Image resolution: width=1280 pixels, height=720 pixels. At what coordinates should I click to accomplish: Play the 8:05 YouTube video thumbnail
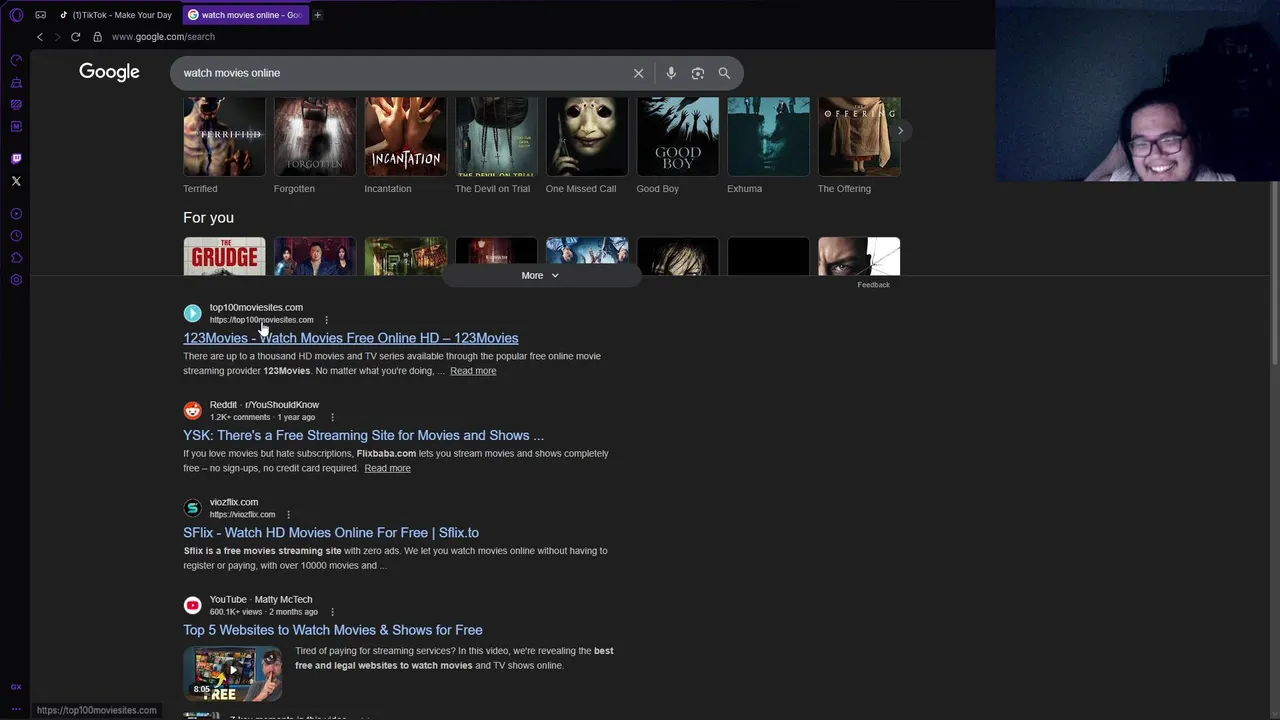coord(232,674)
